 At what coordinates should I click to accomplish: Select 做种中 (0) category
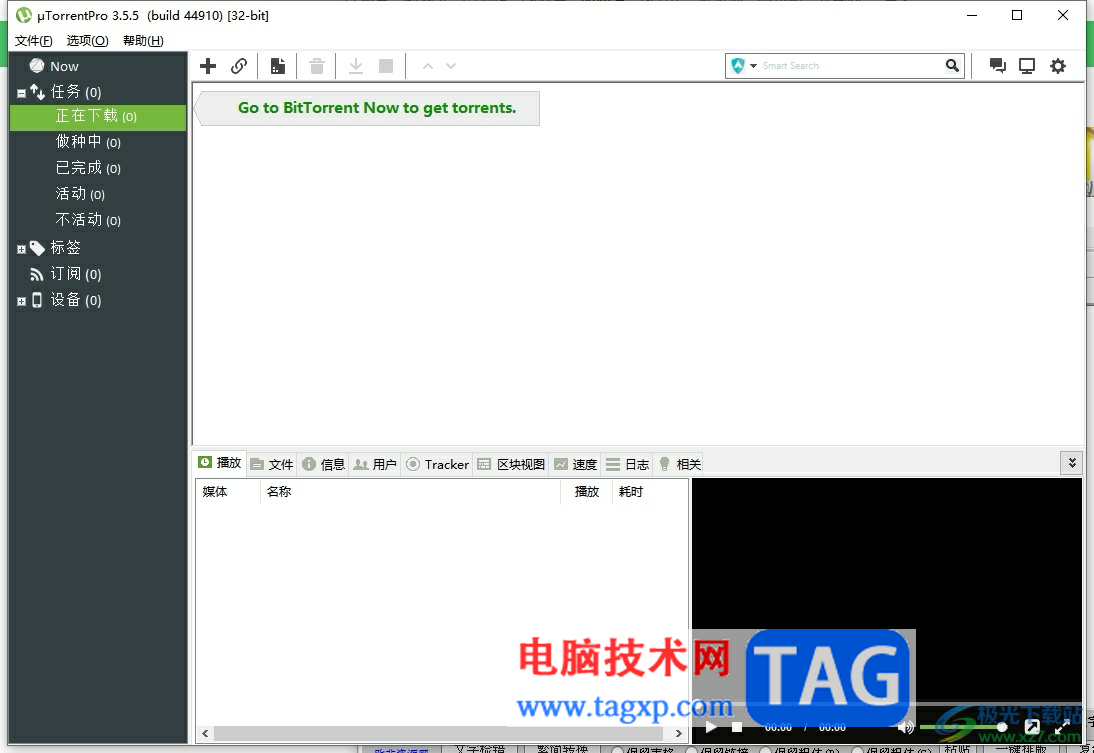pyautogui.click(x=88, y=142)
